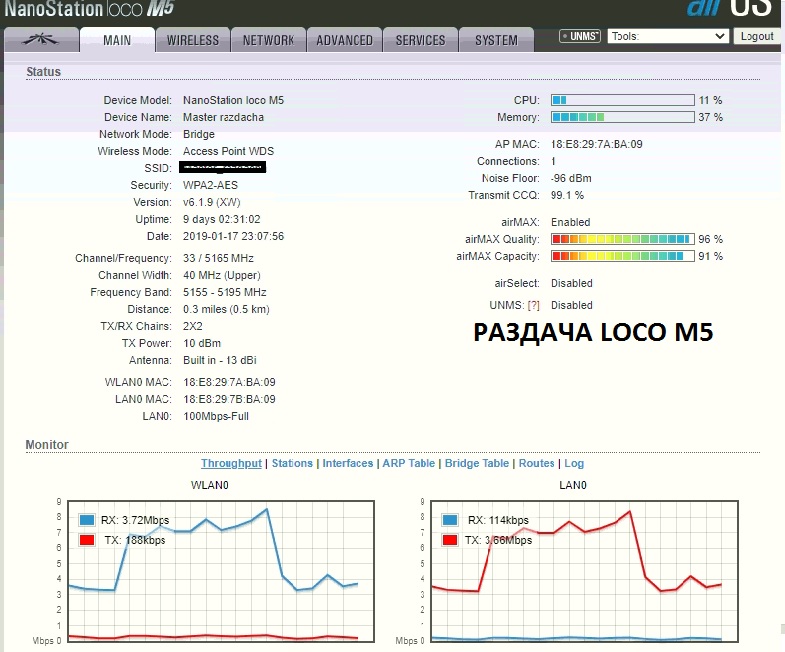This screenshot has width=785, height=652.
Task: Click the blue RX swatch in WLAN0 legend
Action: coord(87,520)
